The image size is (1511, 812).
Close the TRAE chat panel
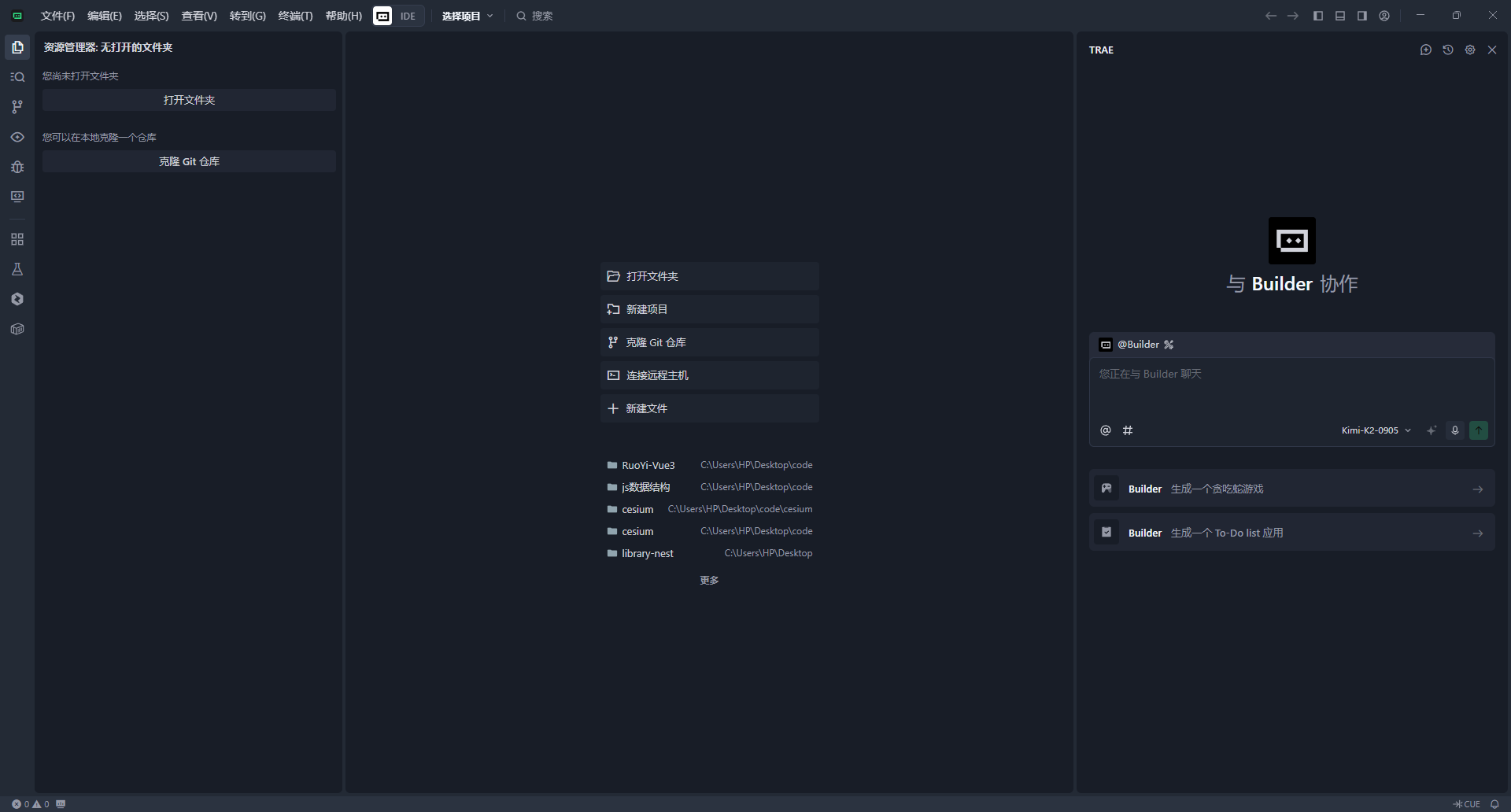[x=1492, y=50]
